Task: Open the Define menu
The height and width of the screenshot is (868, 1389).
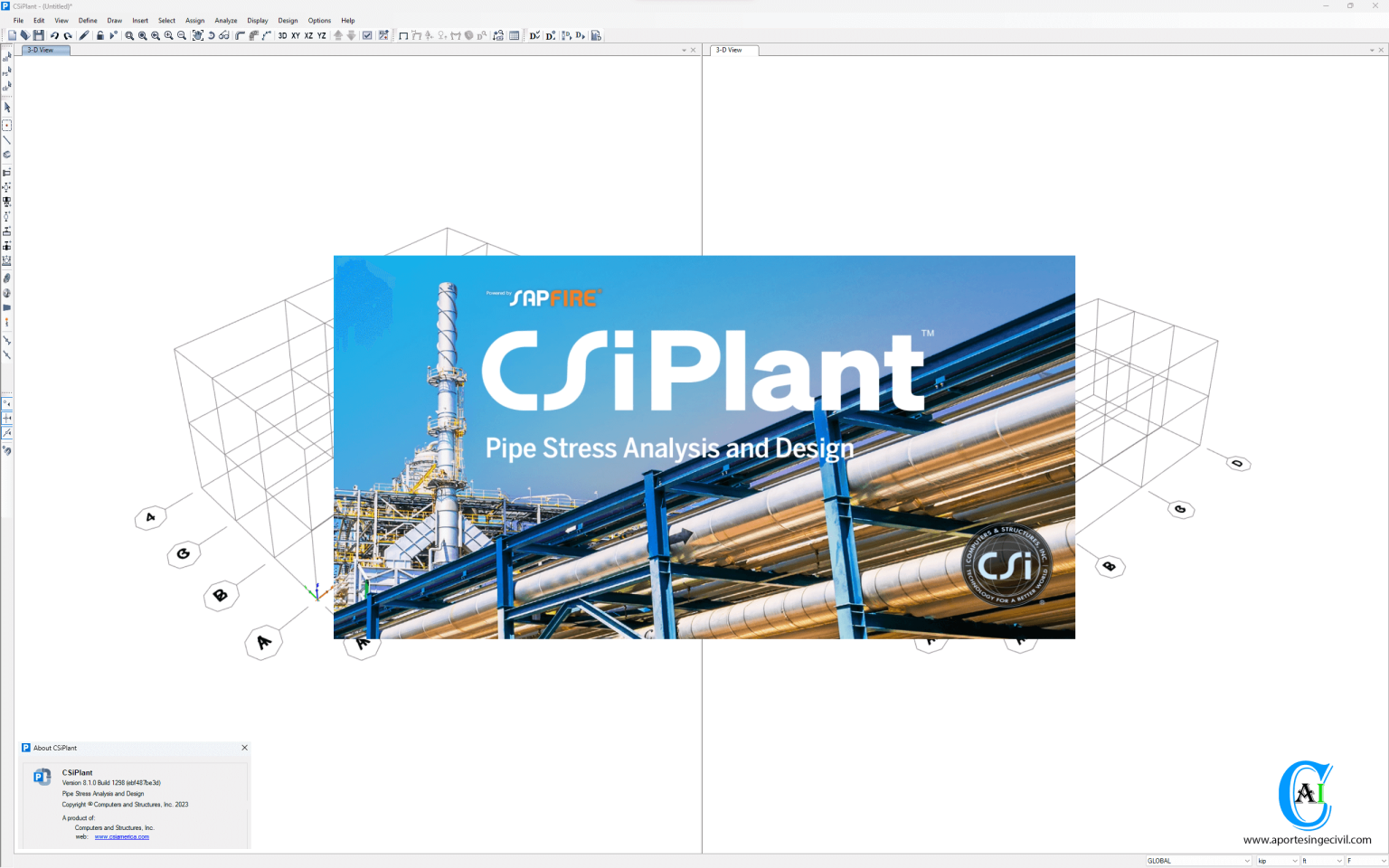Action: click(88, 20)
